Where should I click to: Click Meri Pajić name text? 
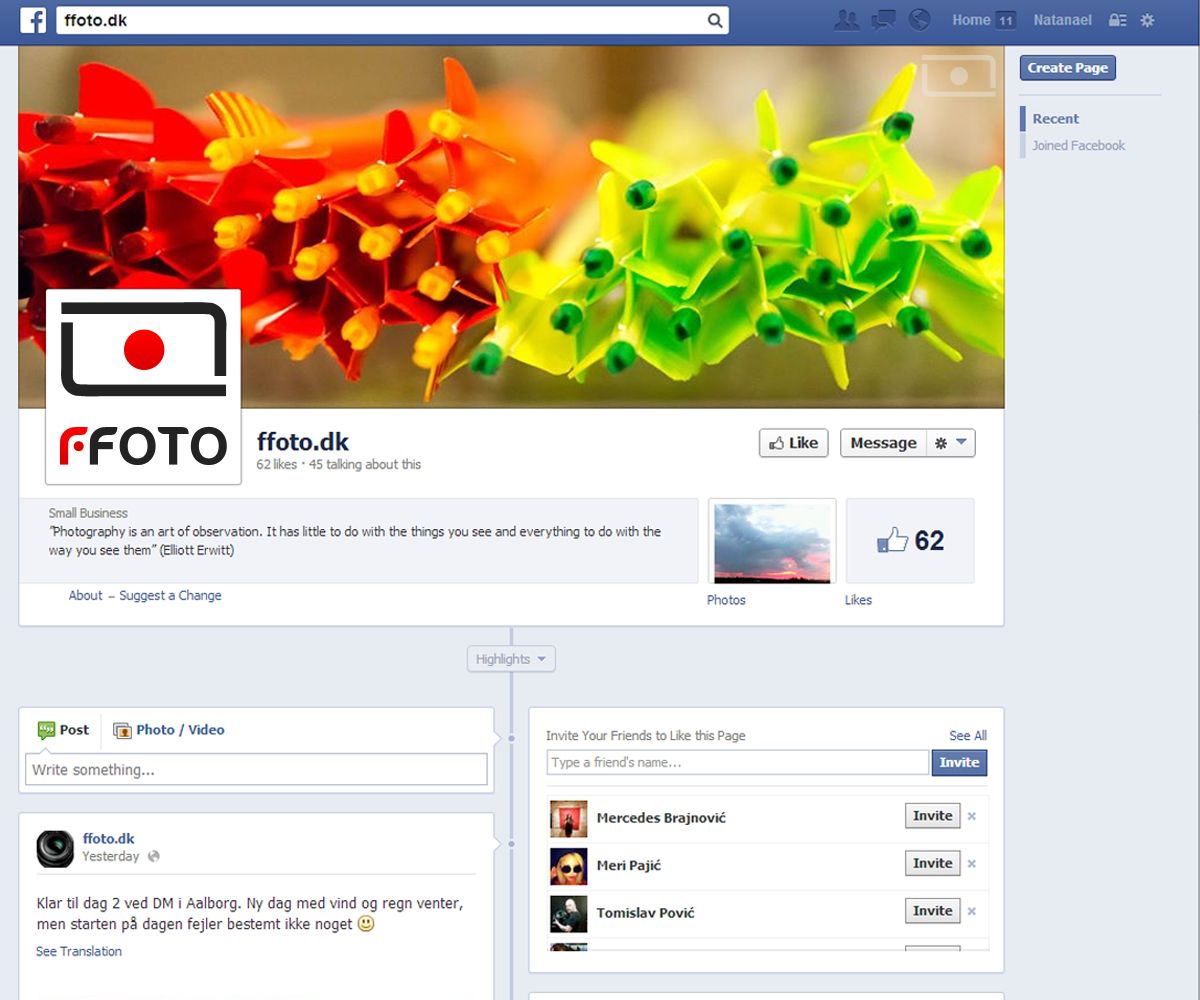629,865
